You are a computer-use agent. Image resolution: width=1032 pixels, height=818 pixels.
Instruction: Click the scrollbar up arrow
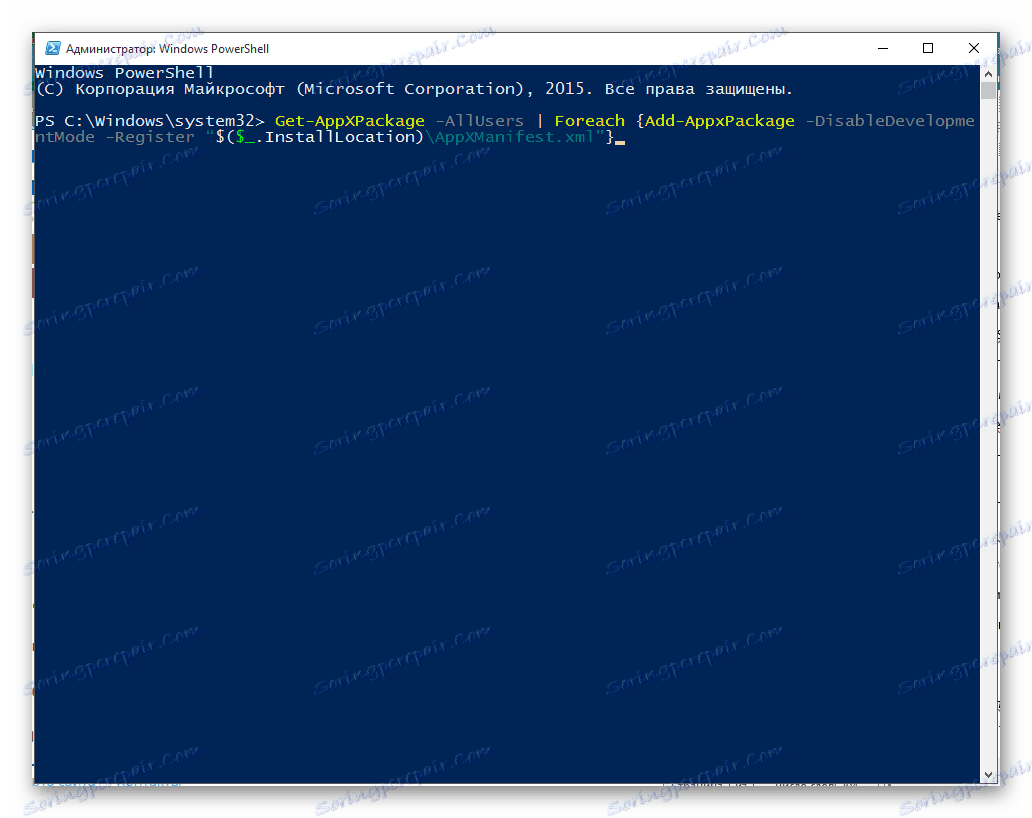(988, 72)
